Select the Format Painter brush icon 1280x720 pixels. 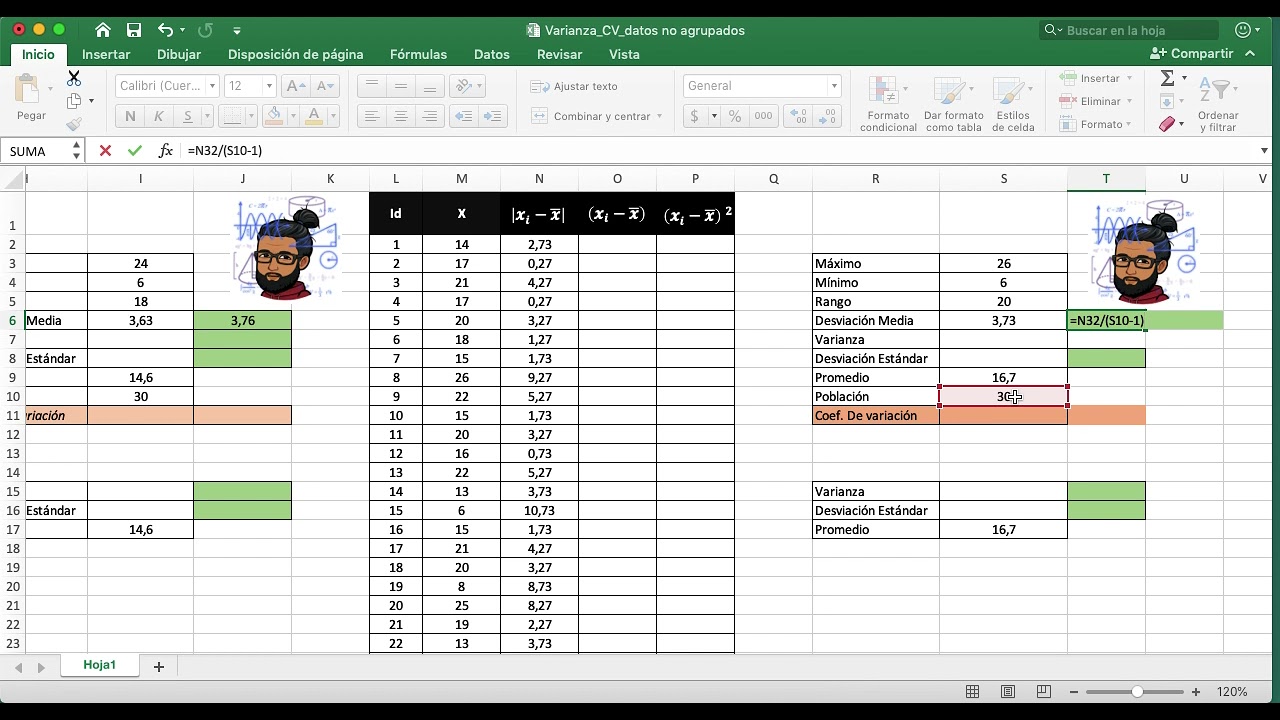74,125
